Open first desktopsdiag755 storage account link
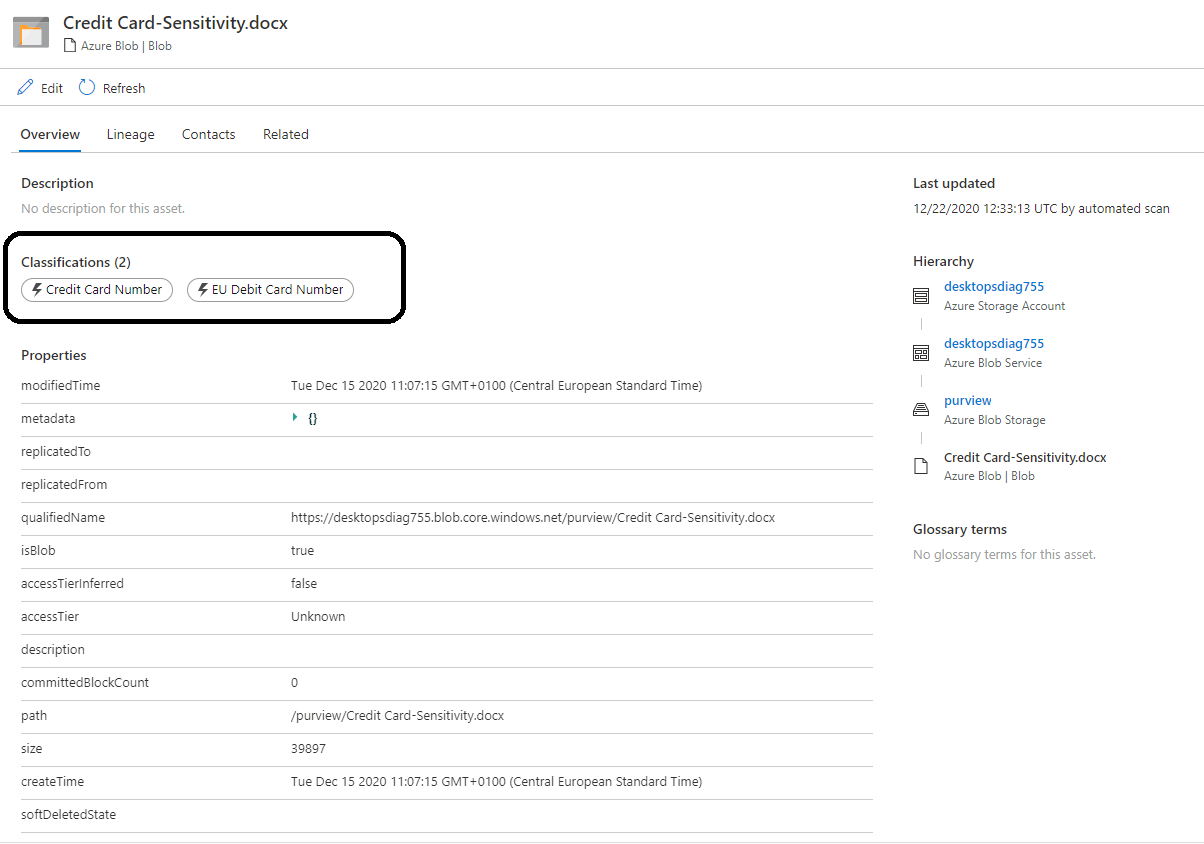Screen dimensions: 1204x844 (993, 287)
